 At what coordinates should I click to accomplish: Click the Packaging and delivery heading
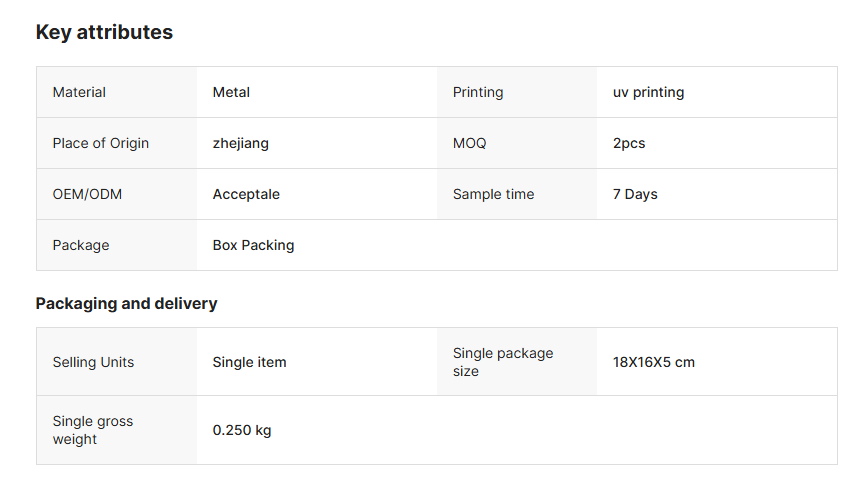(x=126, y=303)
